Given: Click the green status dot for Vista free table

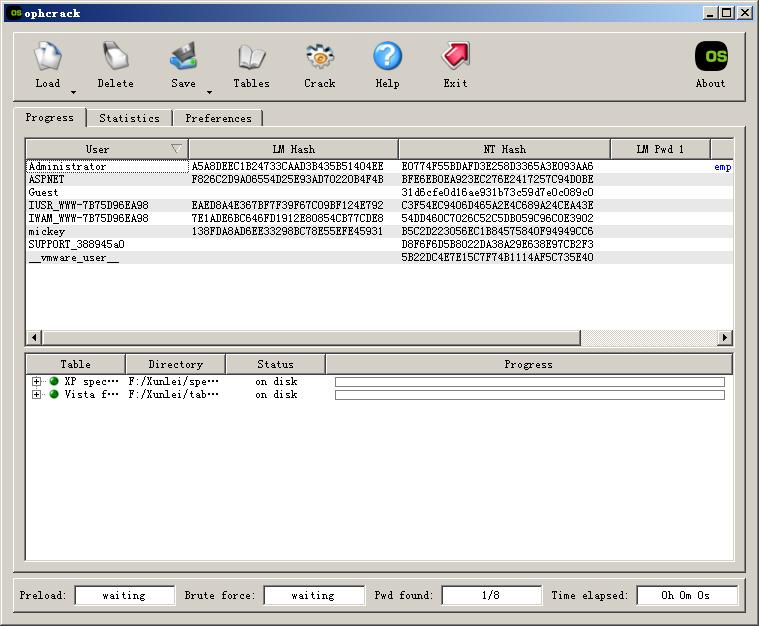Looking at the screenshot, I should [x=54, y=395].
